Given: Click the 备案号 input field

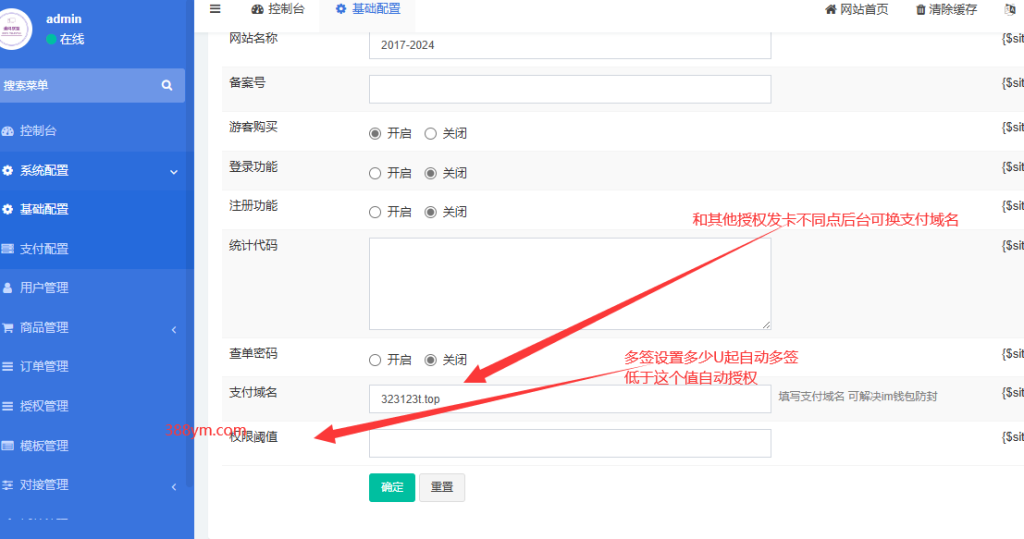Looking at the screenshot, I should tap(570, 89).
